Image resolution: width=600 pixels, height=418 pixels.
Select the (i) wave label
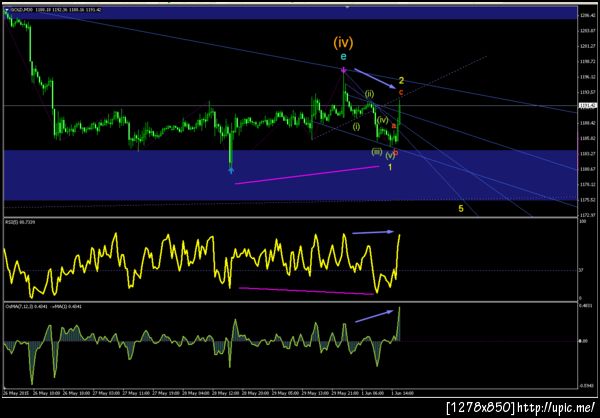356,126
